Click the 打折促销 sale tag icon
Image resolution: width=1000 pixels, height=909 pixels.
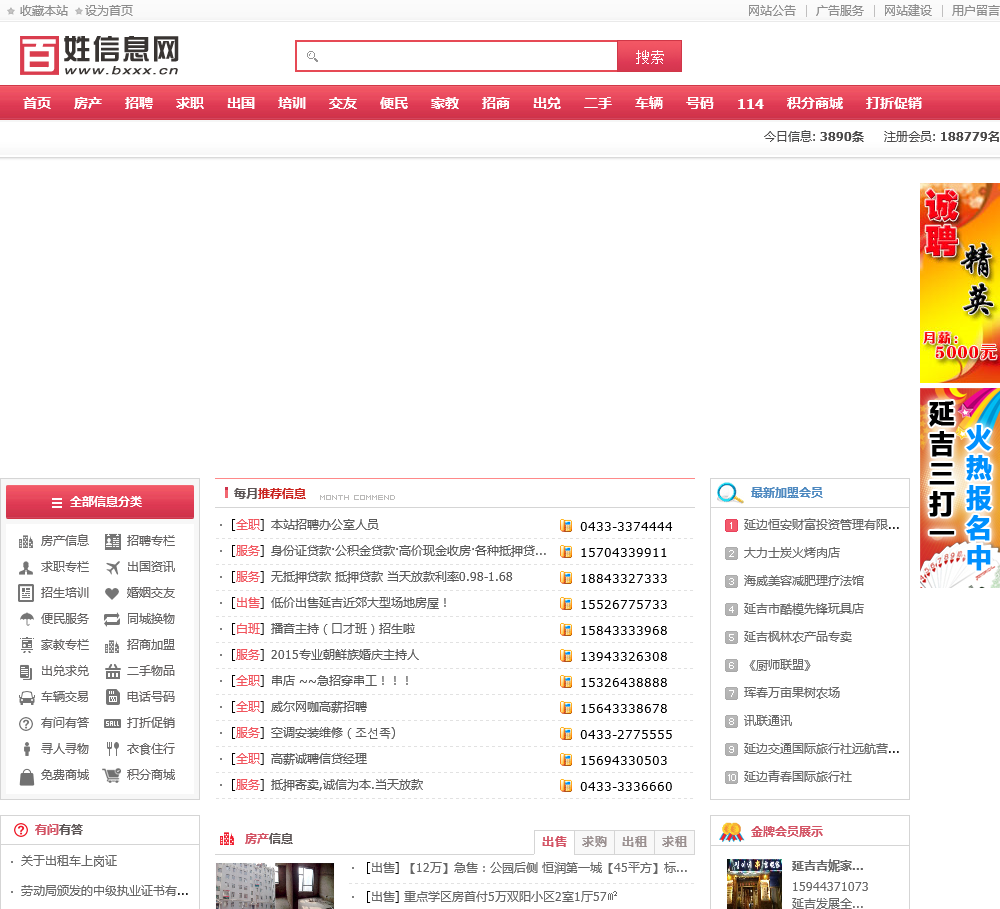click(112, 723)
